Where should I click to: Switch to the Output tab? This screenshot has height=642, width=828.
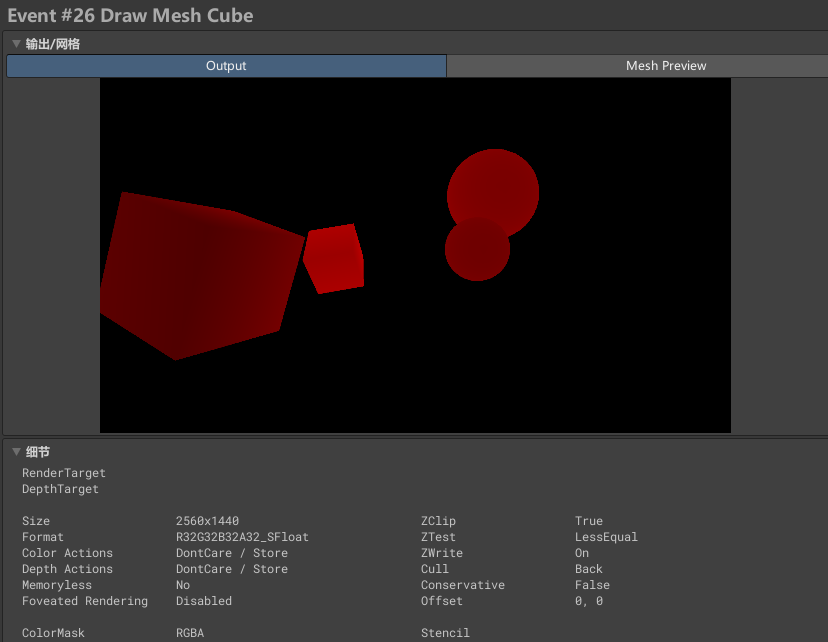pyautogui.click(x=226, y=66)
